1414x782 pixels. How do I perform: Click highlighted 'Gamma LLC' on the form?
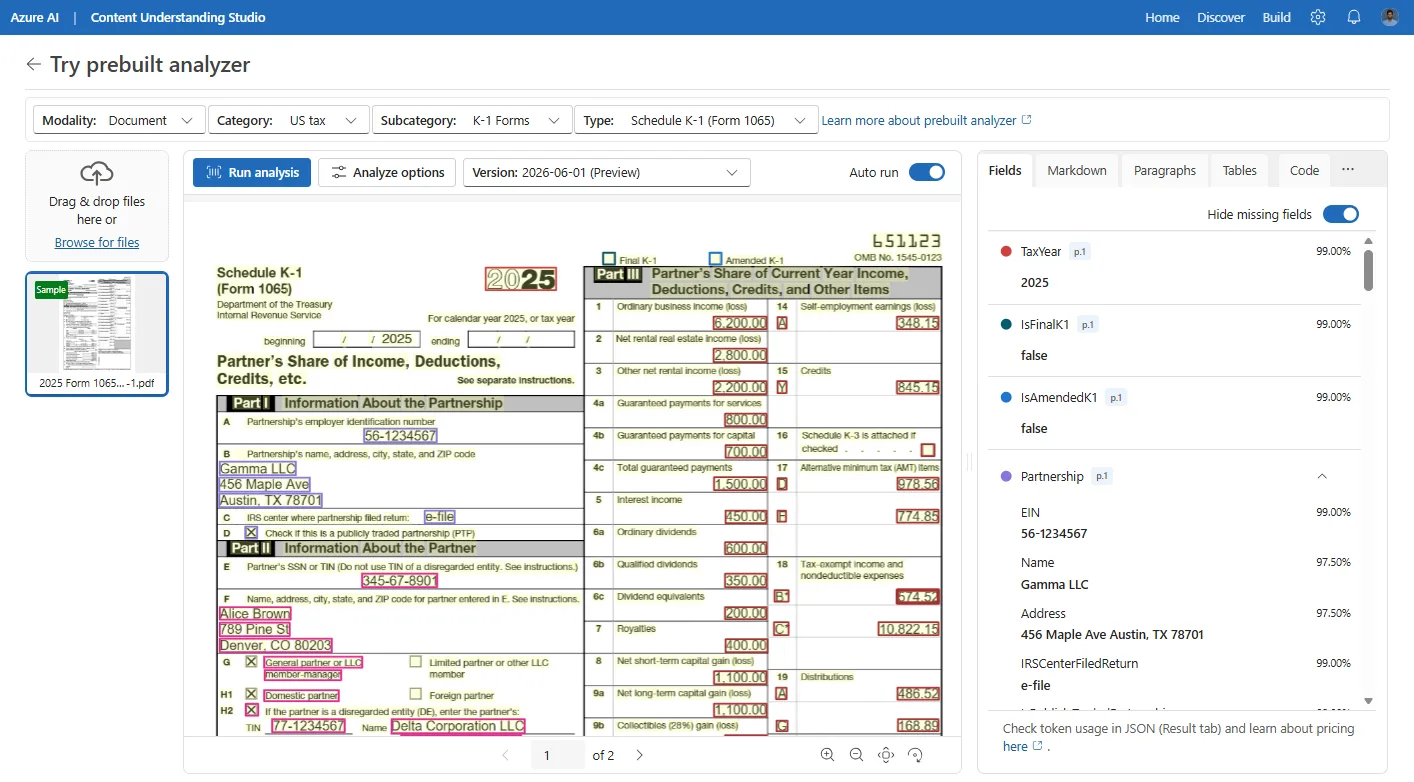[258, 468]
